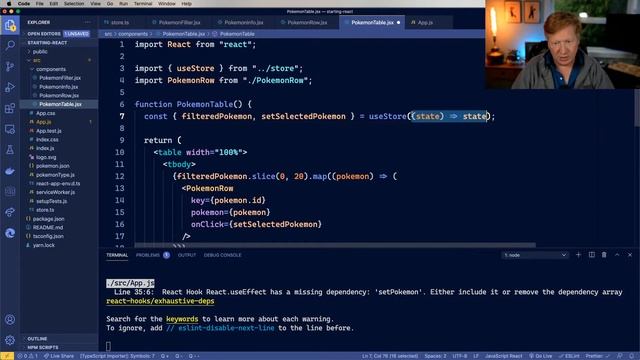Open App.test.js in file tree
Viewport: 640px width, 360px height.
point(49,131)
